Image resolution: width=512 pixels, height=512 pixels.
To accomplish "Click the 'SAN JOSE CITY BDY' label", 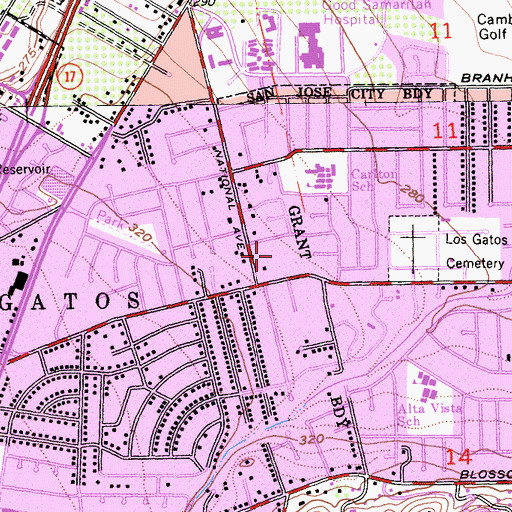I will tap(339, 95).
